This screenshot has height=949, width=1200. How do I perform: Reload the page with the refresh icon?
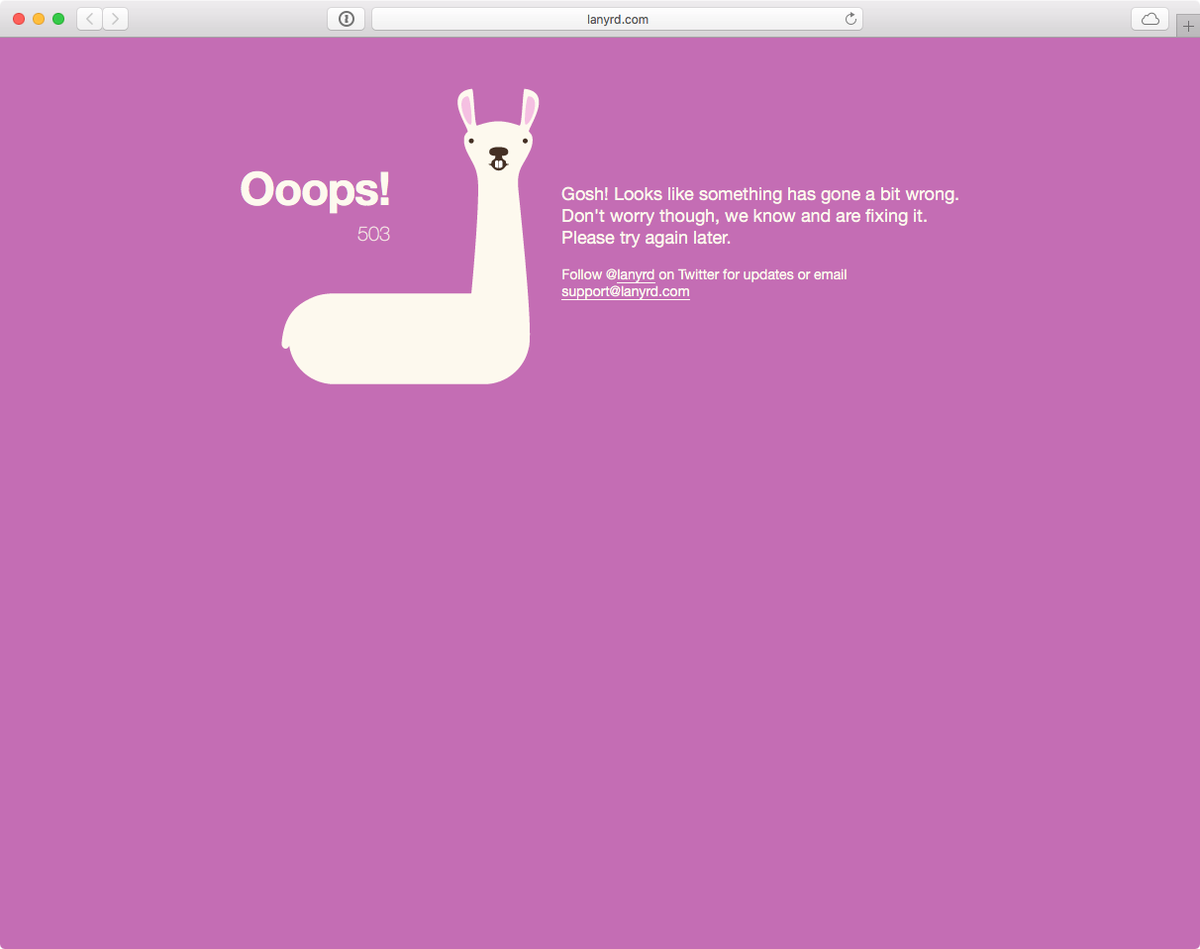click(850, 19)
